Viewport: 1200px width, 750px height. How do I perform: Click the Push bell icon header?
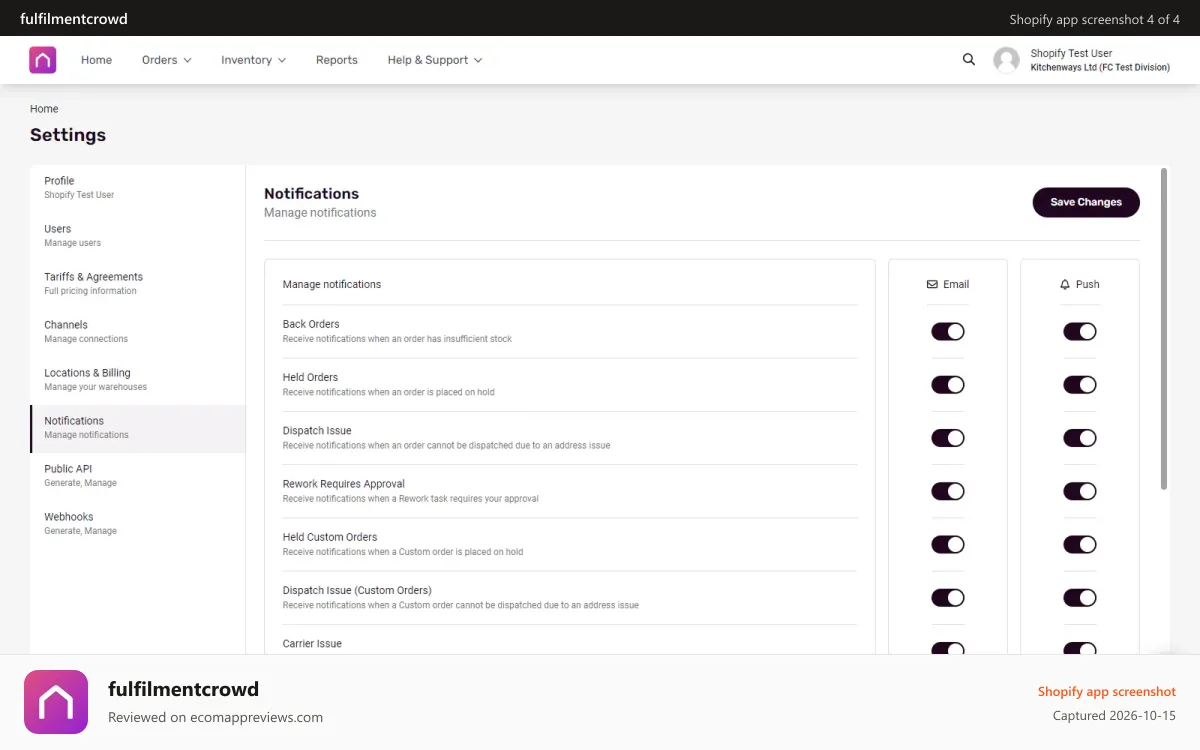coord(1065,284)
